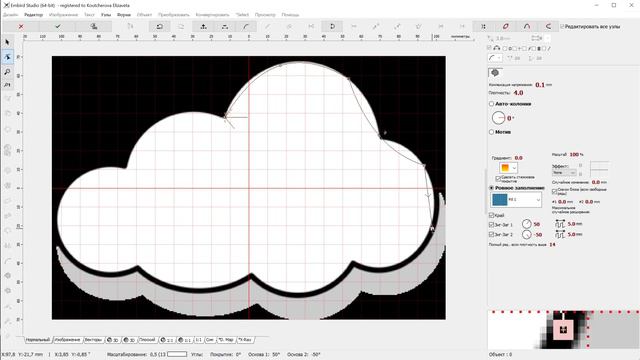Click the four-dots node icon

coord(484,27)
